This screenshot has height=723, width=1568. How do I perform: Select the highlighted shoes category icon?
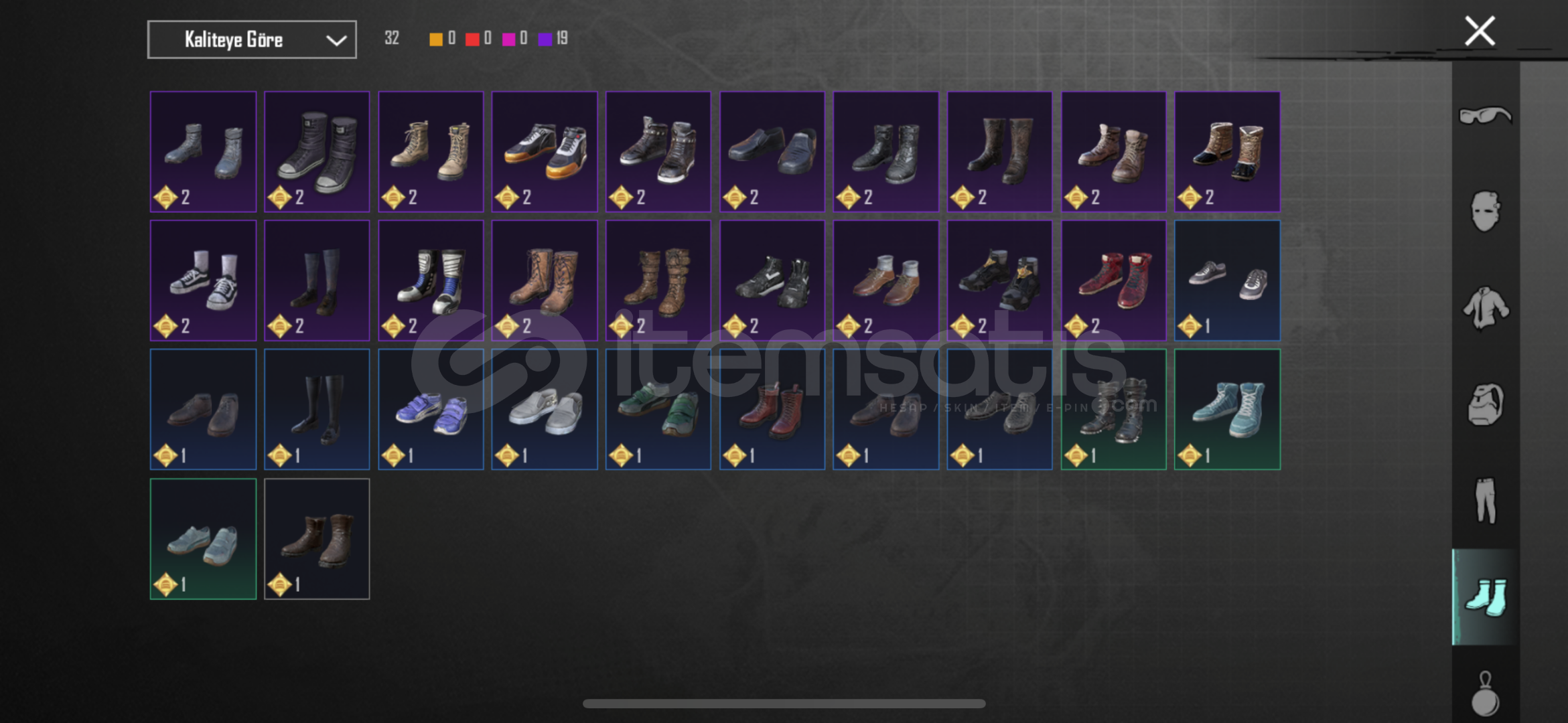click(1485, 597)
